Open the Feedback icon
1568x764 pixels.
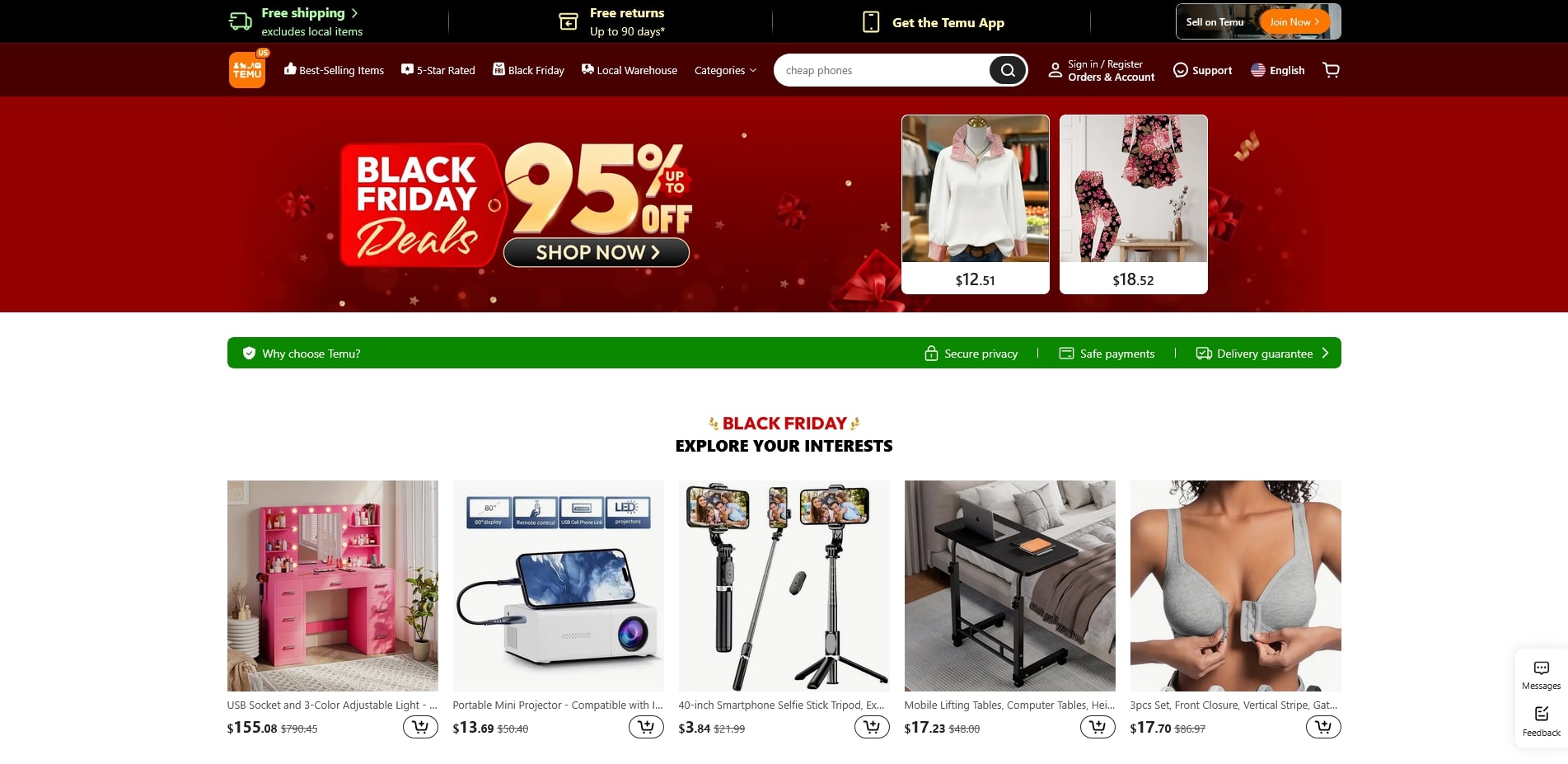[1541, 721]
